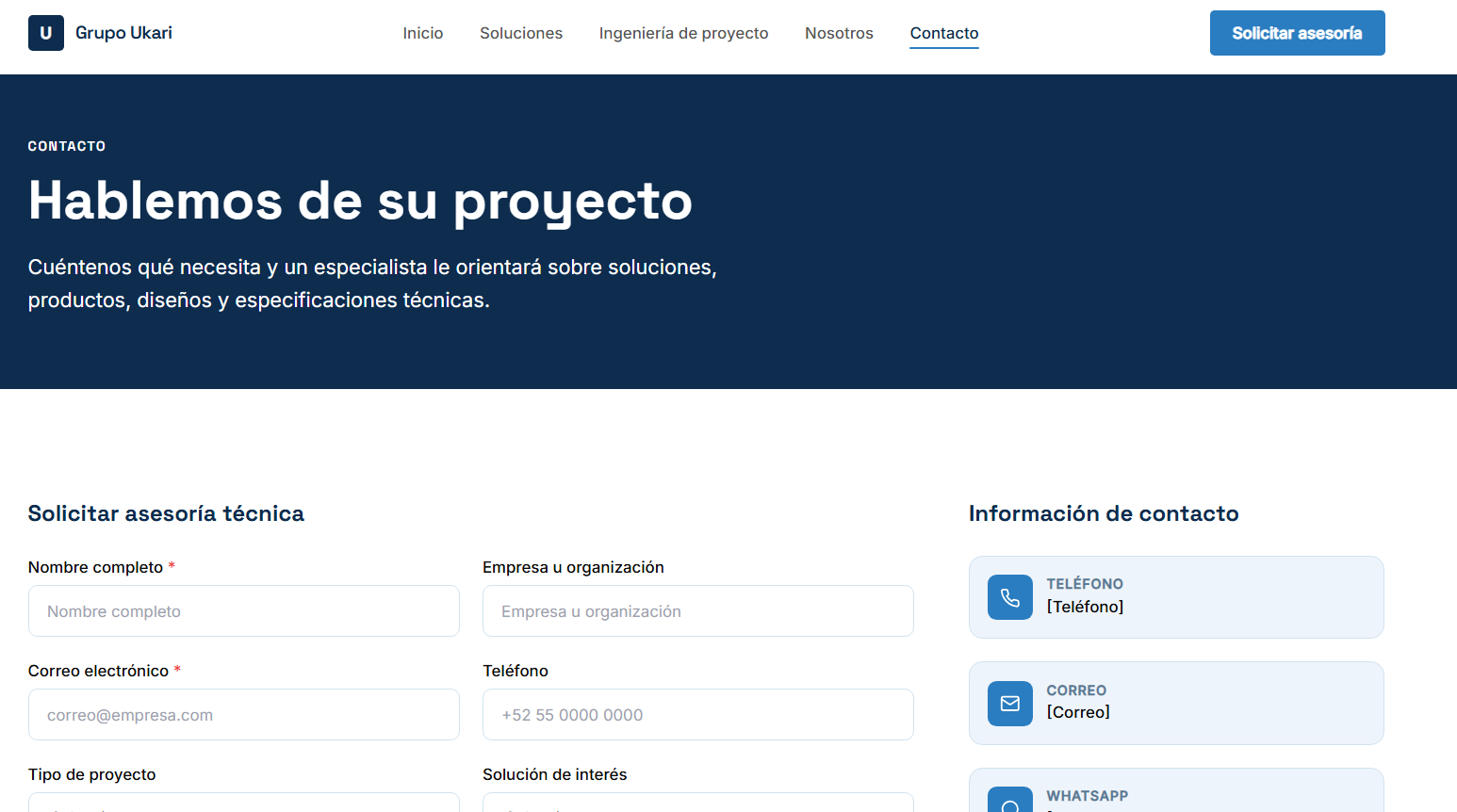1457x812 pixels.
Task: Click the Hablemos de su proyecto heading
Action: pyautogui.click(x=360, y=201)
